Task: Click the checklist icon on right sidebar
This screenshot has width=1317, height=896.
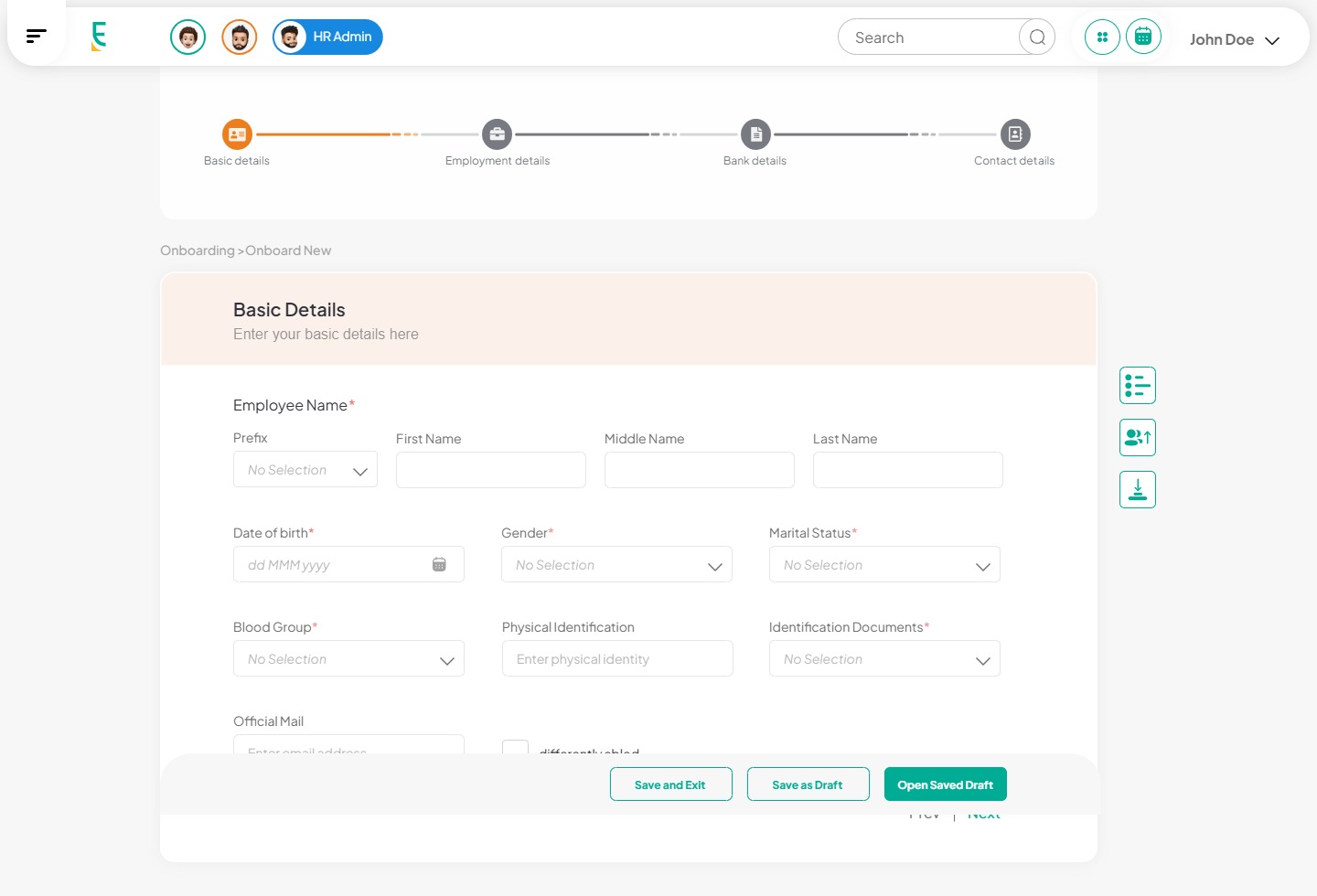Action: [1137, 386]
